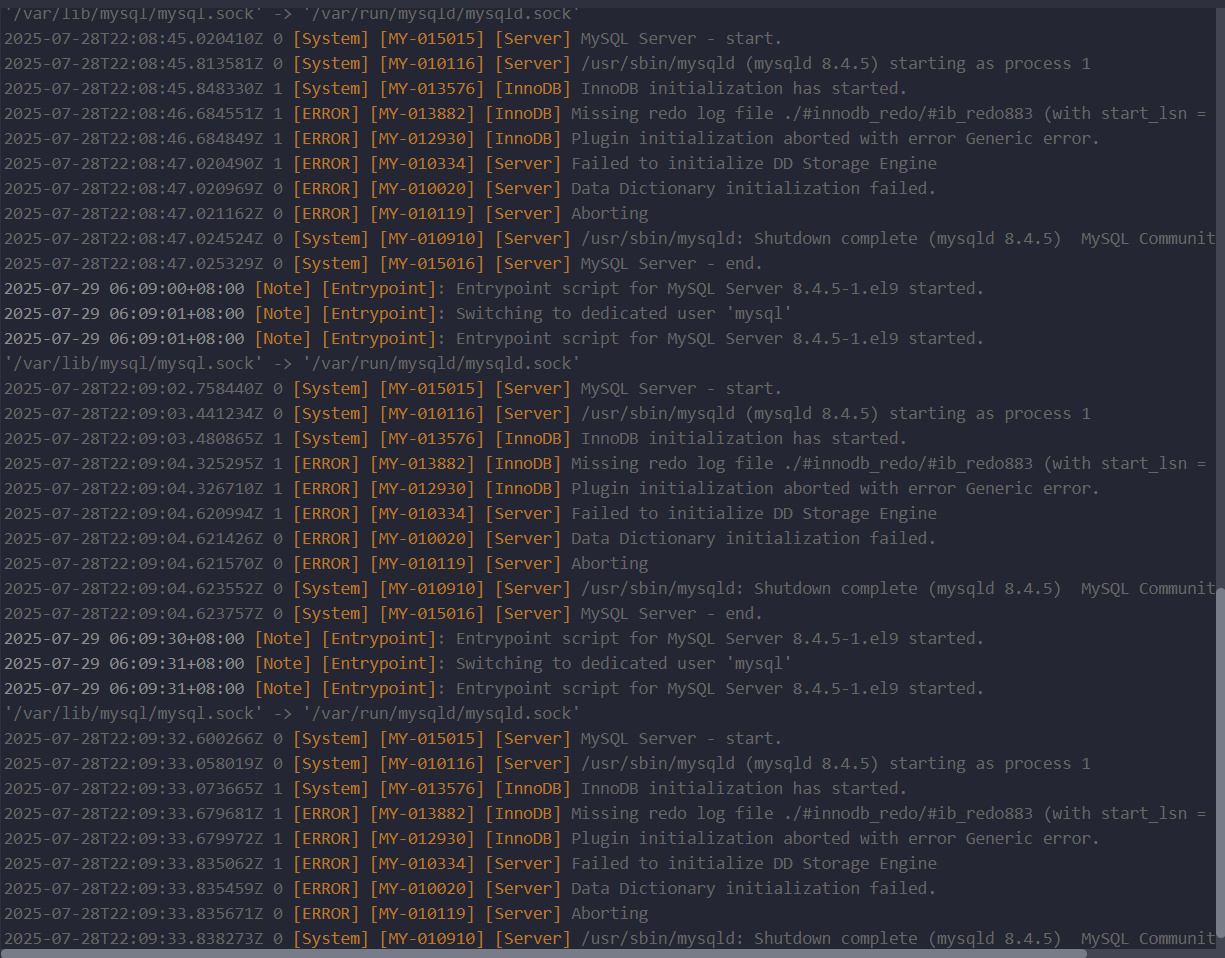This screenshot has width=1225, height=958.
Task: Click the horizontal scrollbar thumb
Action: click(544, 953)
